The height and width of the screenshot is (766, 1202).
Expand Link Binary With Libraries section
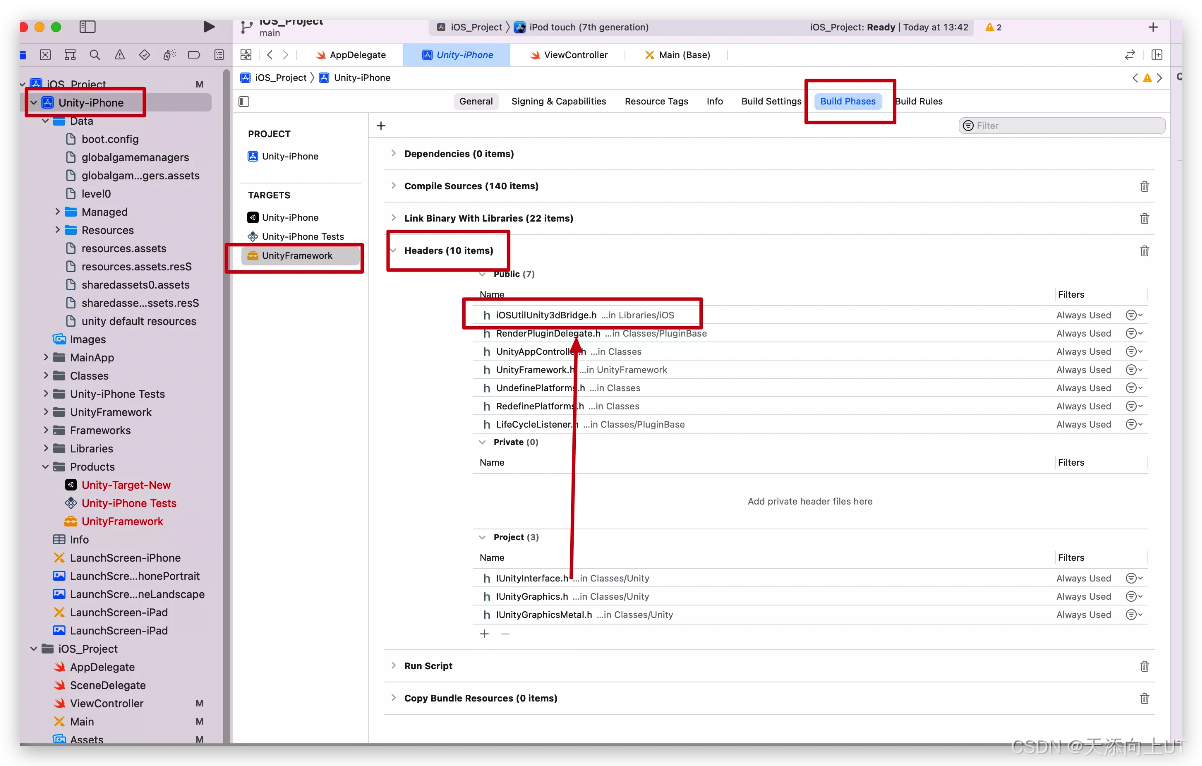click(x=393, y=218)
